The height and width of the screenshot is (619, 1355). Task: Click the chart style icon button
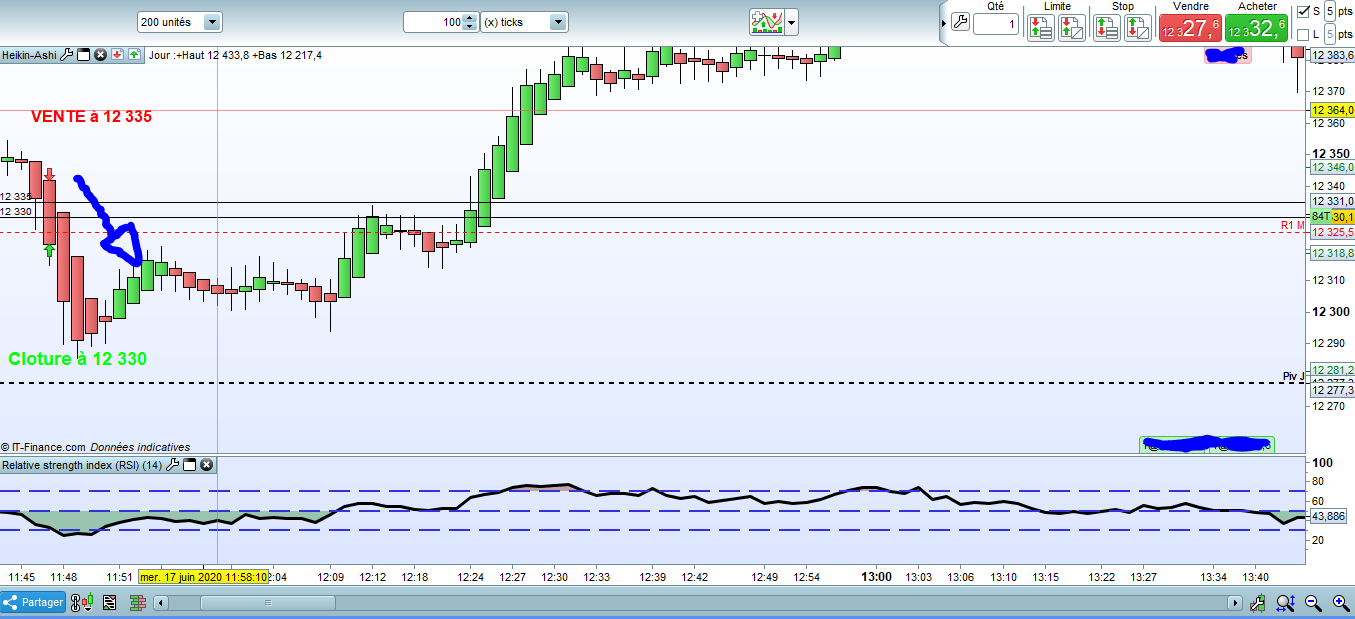tap(767, 21)
